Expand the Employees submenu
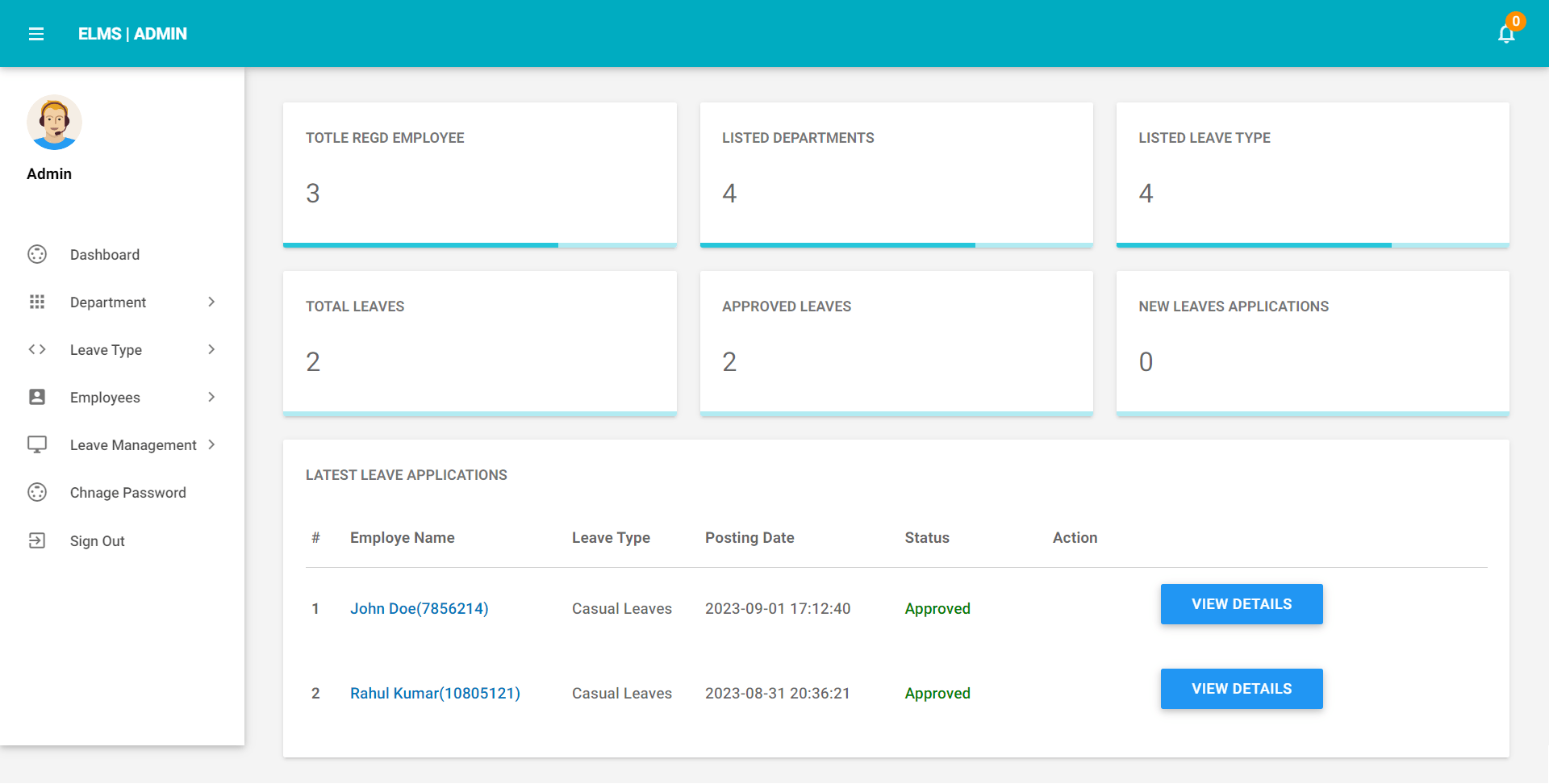This screenshot has width=1549, height=784. click(x=211, y=397)
